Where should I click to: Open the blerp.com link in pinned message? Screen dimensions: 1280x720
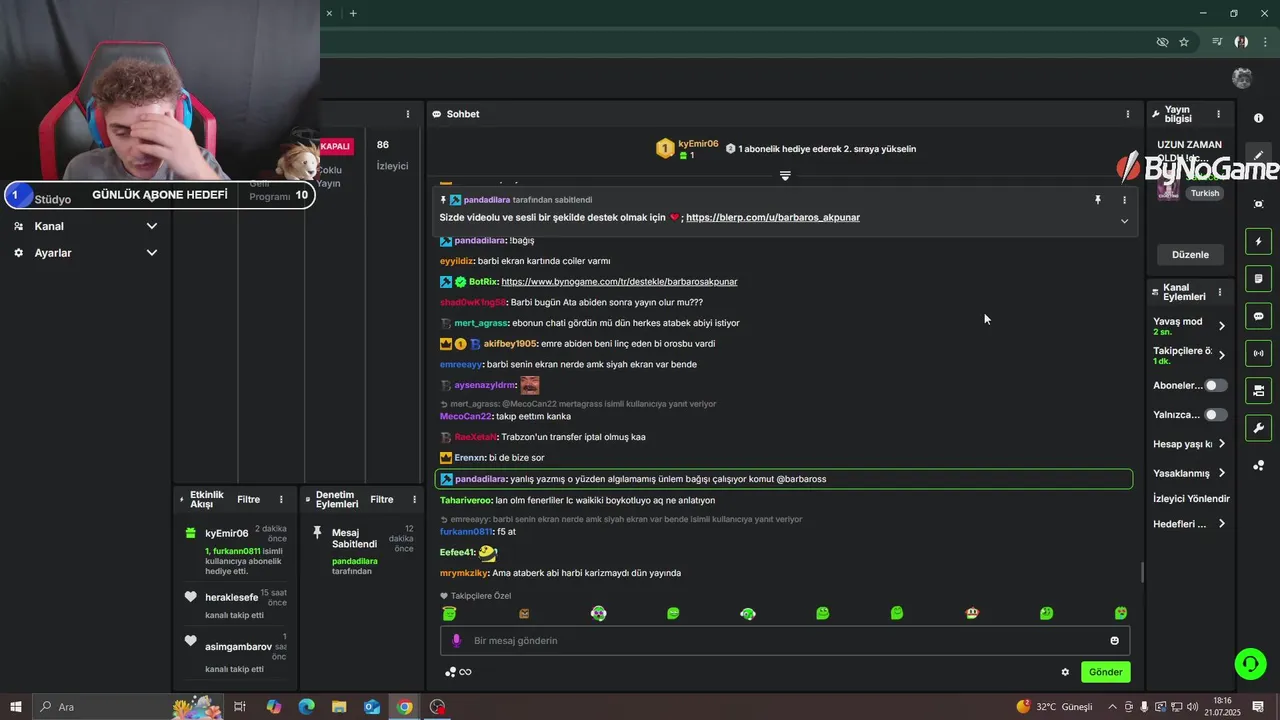tap(773, 217)
